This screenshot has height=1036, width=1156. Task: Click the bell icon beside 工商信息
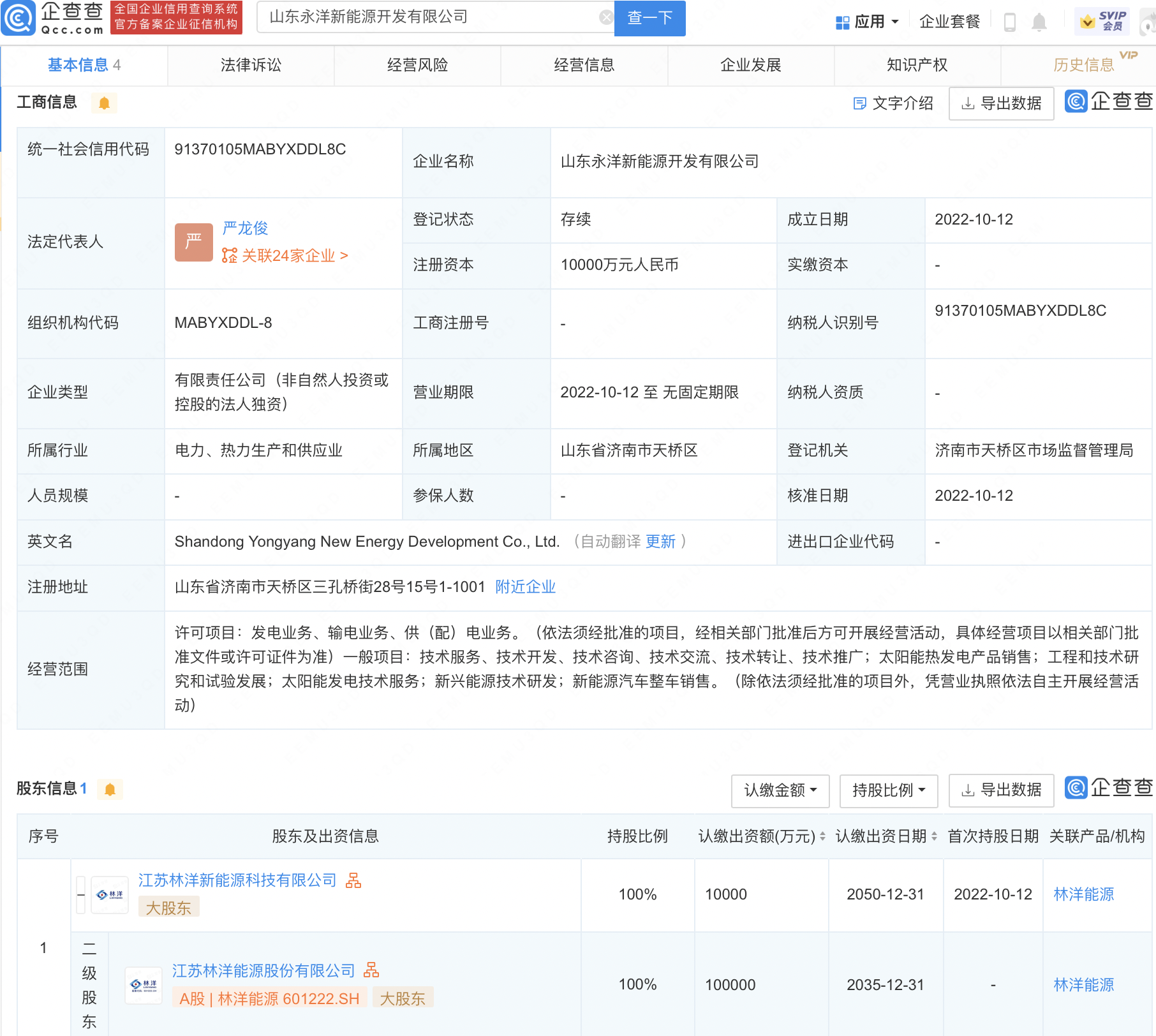pos(104,103)
